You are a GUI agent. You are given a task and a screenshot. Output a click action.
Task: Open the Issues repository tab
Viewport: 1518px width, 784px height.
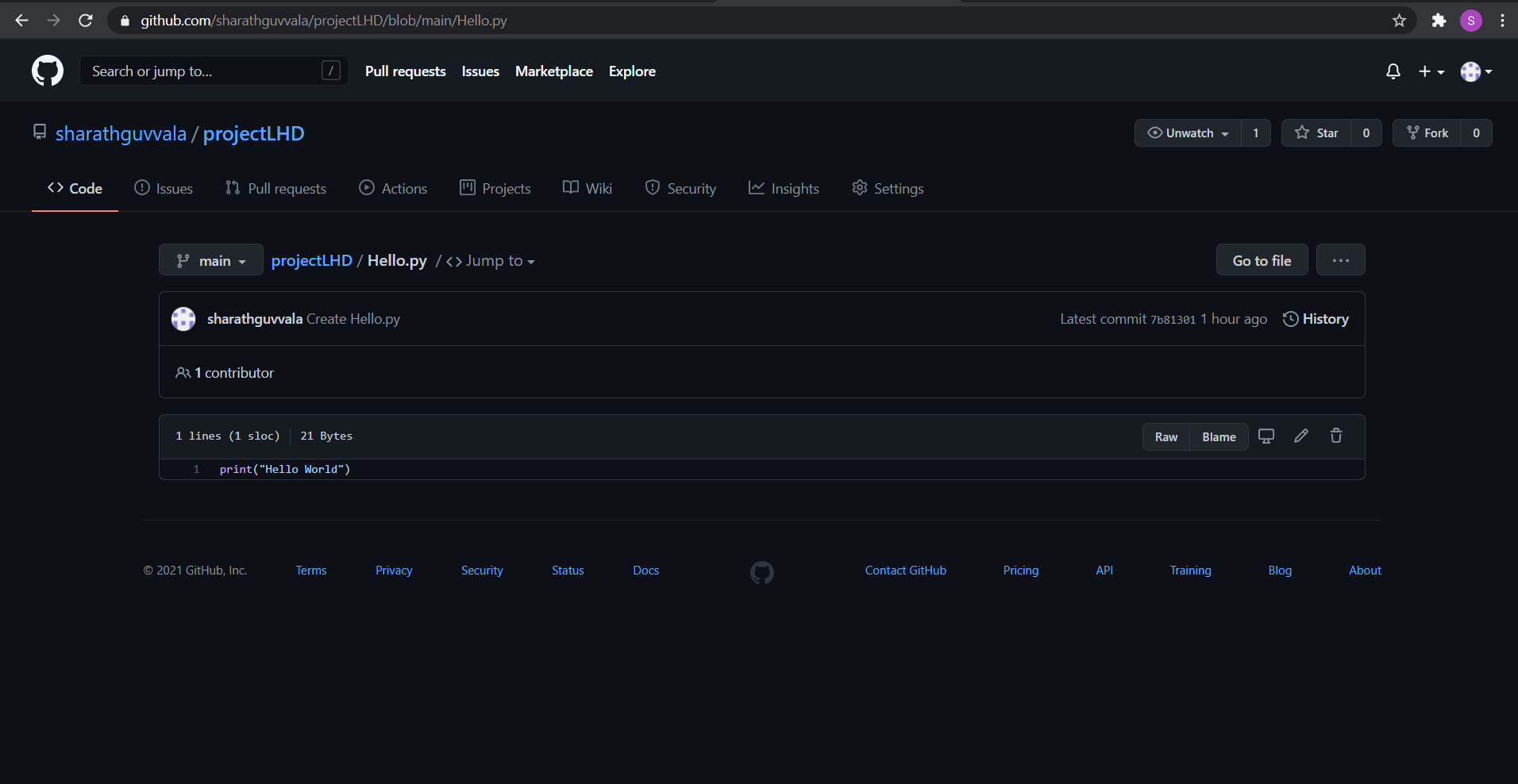point(164,189)
